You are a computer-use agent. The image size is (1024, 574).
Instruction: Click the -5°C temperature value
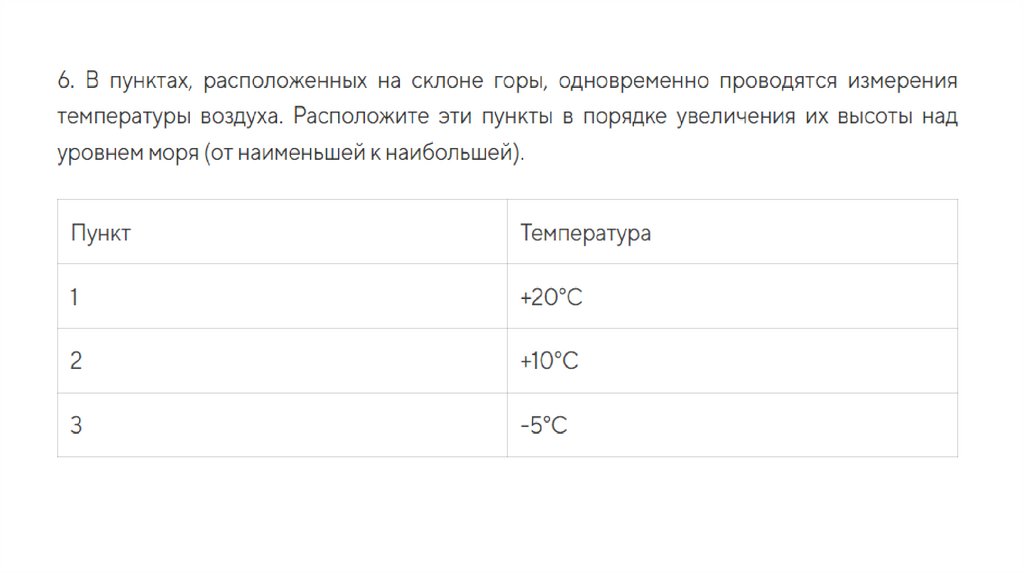pos(544,425)
